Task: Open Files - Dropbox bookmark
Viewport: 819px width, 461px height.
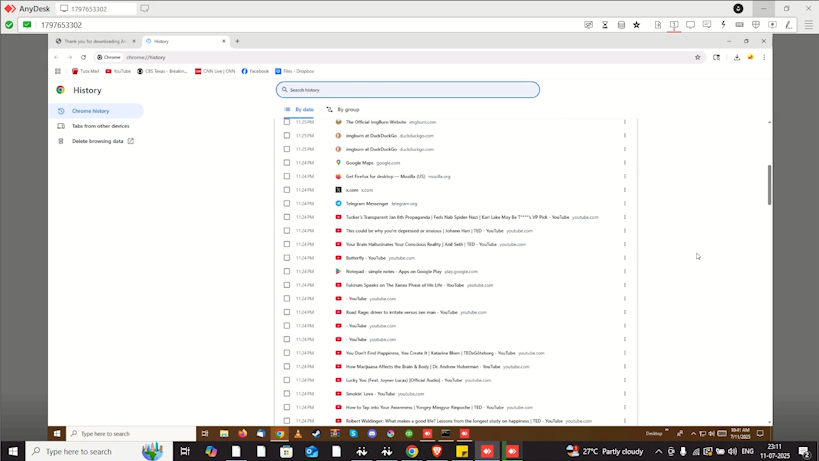Action: pos(295,71)
